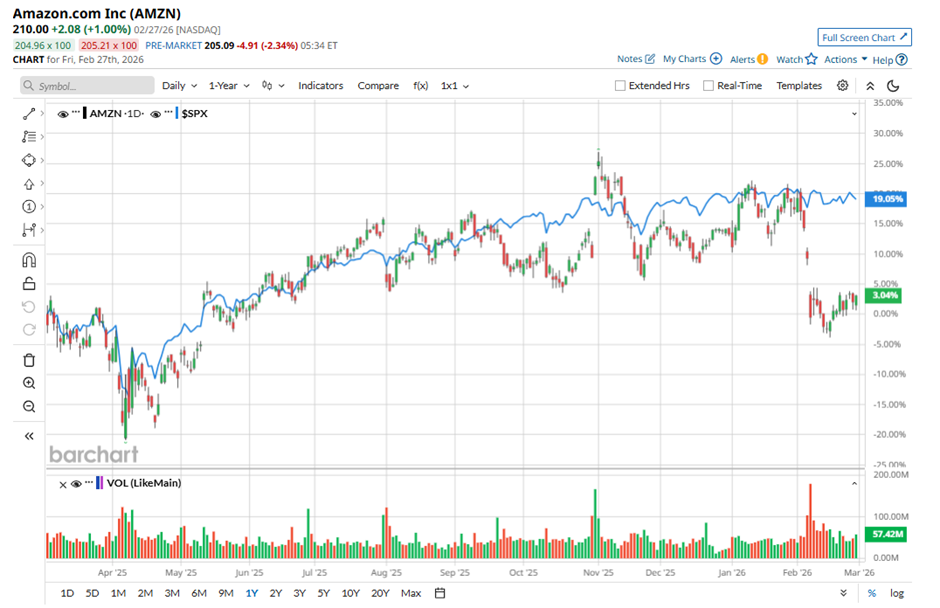
Task: Open the Templates menu
Action: pyautogui.click(x=799, y=86)
